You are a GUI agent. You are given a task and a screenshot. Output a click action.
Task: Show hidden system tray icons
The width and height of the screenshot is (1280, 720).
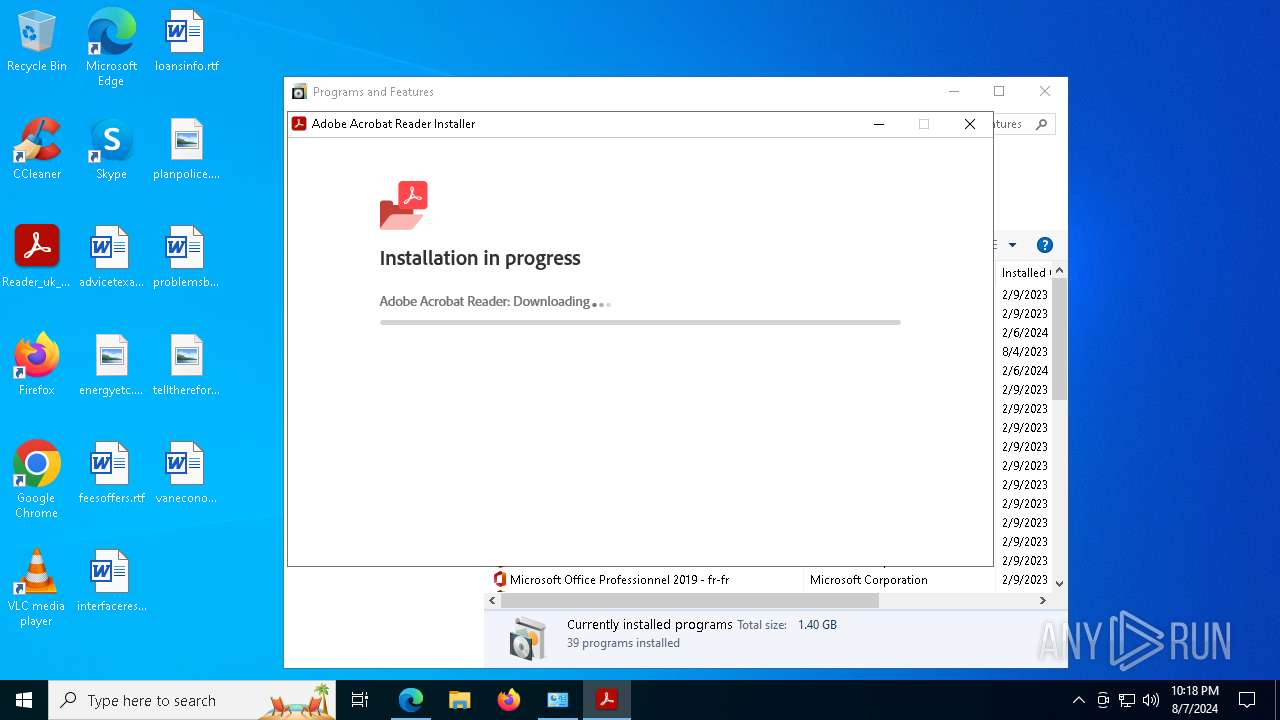tap(1078, 700)
